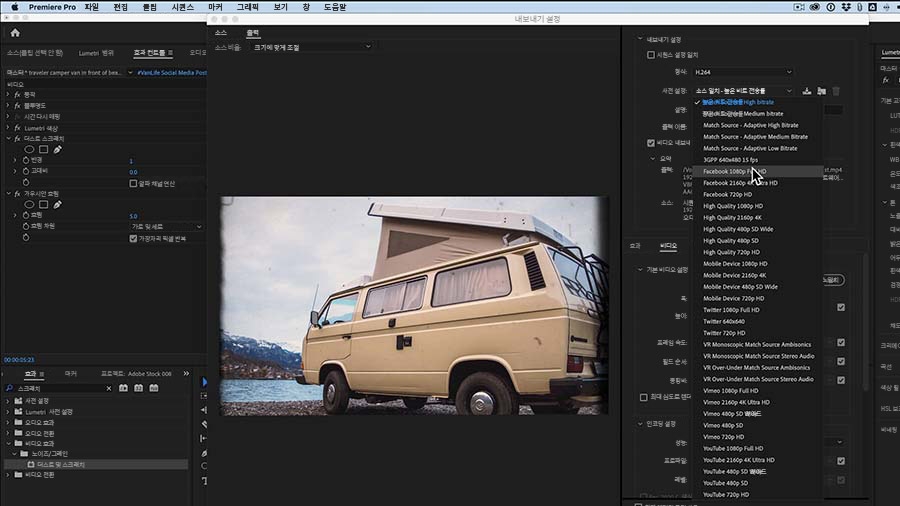Viewport: 900px width, 506px height.
Task: Expand the 불투명도 effect
Action: [x=9, y=106]
